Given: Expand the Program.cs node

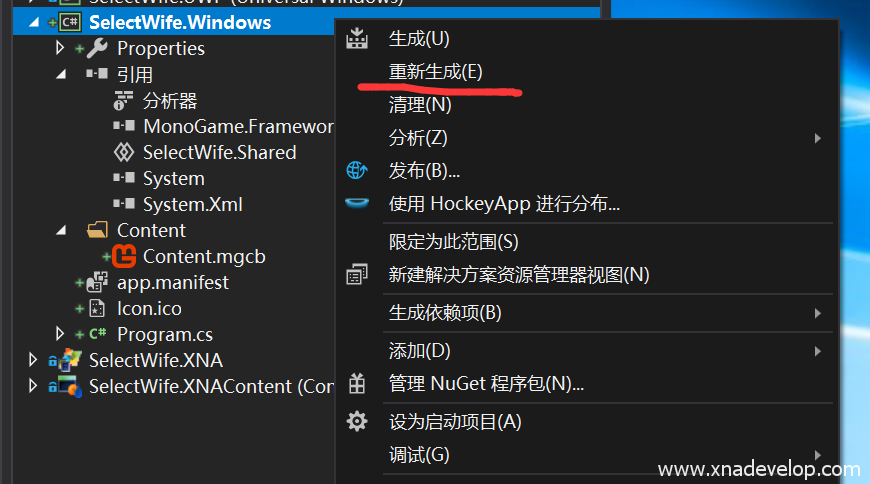Looking at the screenshot, I should (x=60, y=334).
